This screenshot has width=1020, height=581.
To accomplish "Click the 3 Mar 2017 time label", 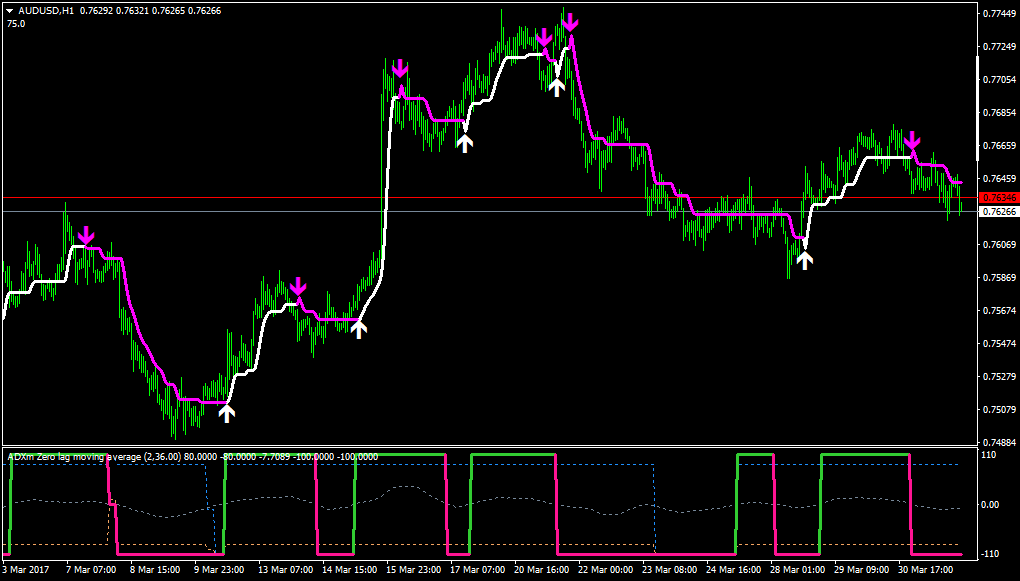I will point(25,570).
